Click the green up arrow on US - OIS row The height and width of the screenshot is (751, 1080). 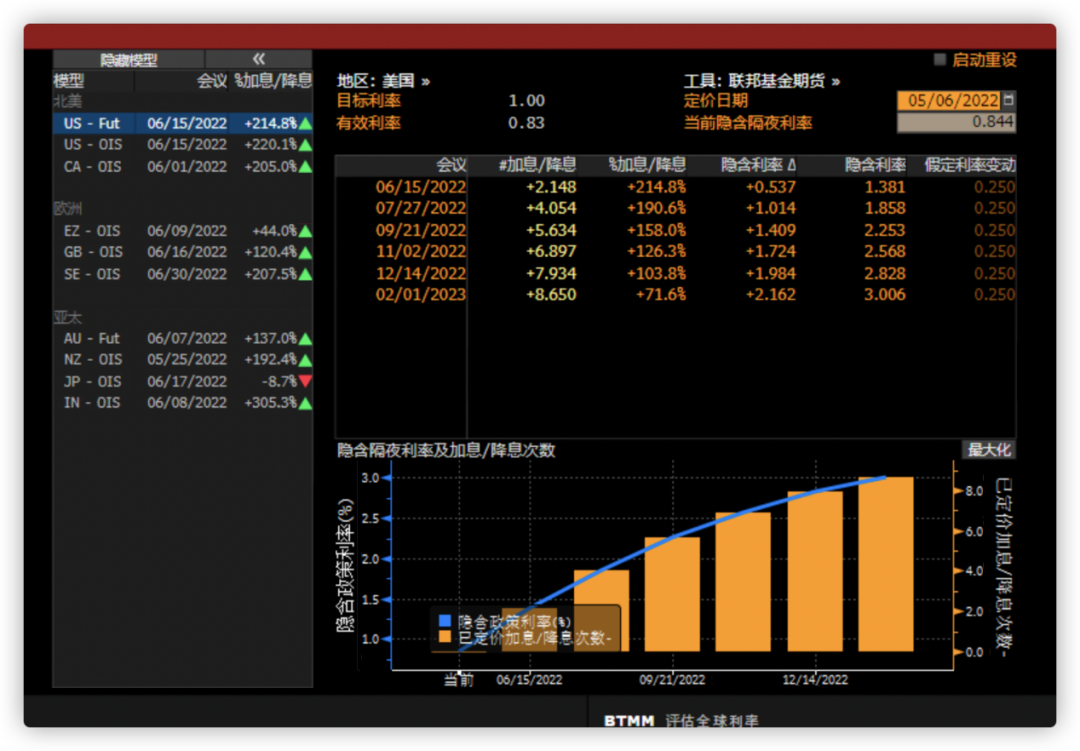tap(305, 145)
